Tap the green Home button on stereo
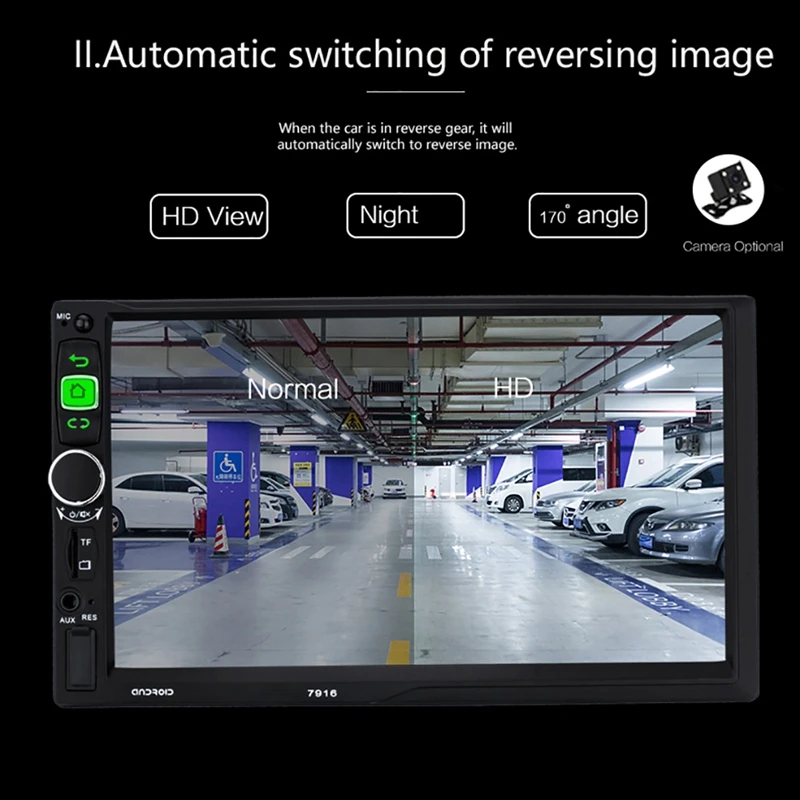The width and height of the screenshot is (800, 800). point(79,392)
